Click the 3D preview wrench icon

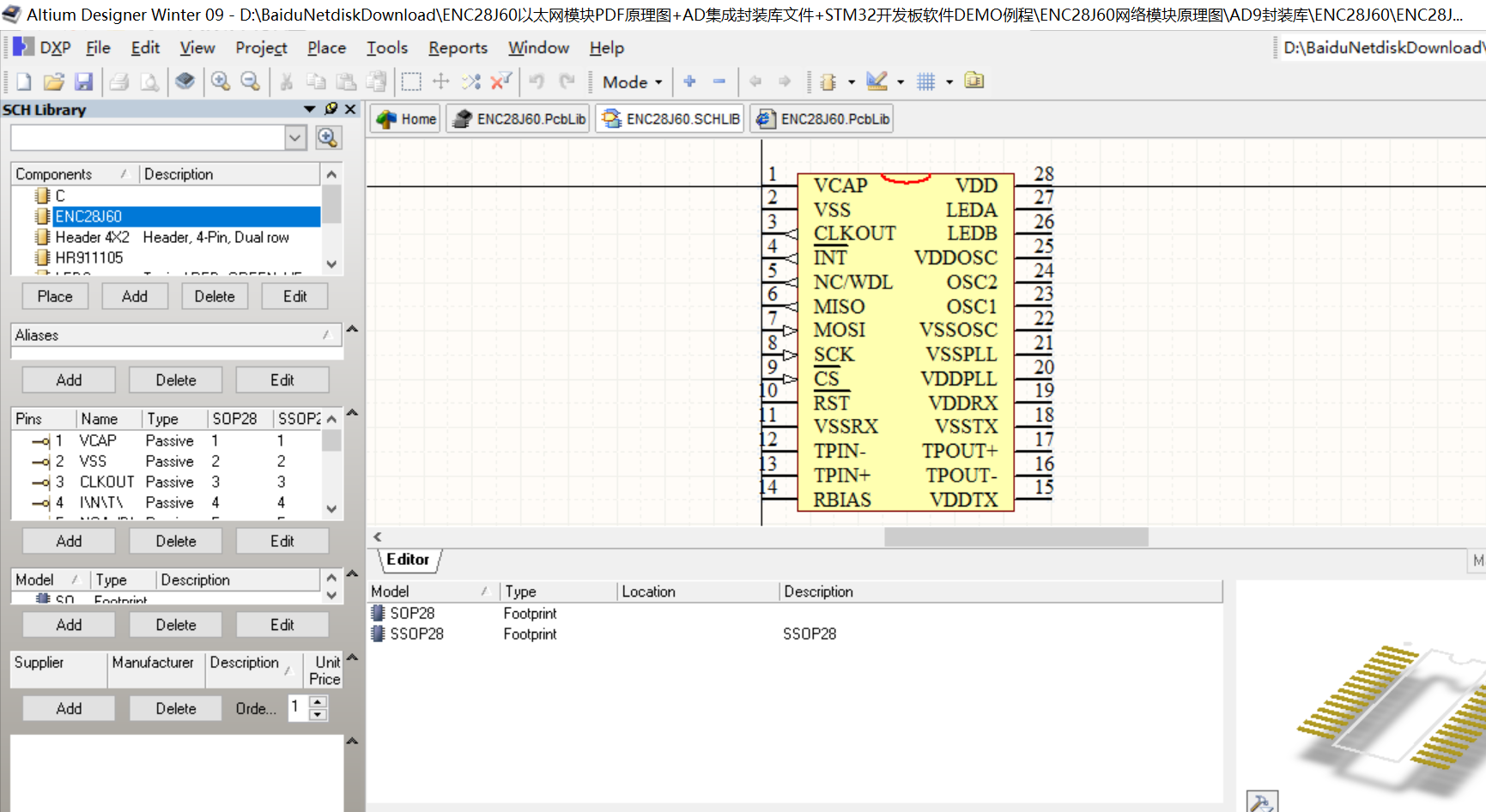(x=1262, y=802)
